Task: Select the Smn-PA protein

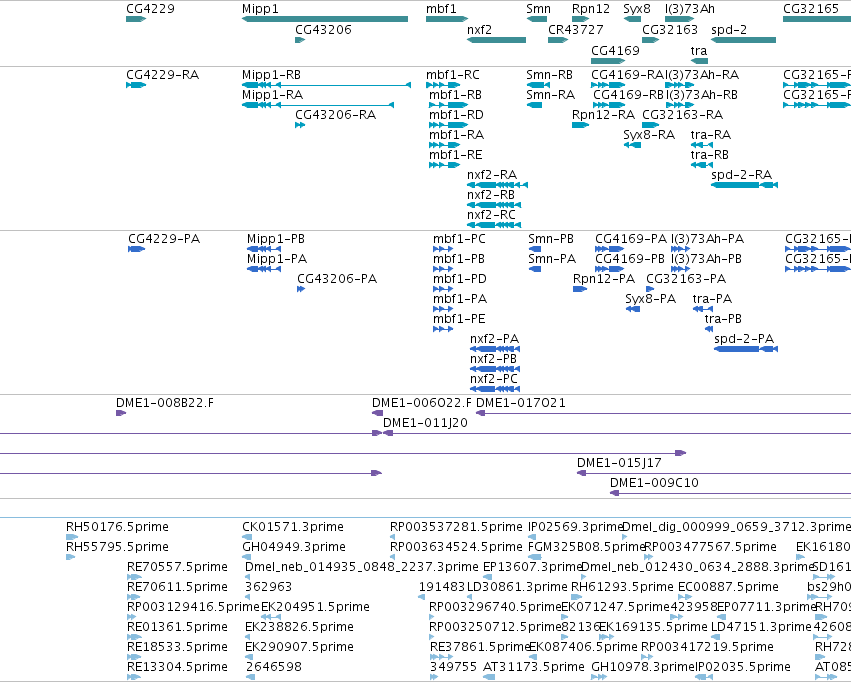Action: (535, 269)
